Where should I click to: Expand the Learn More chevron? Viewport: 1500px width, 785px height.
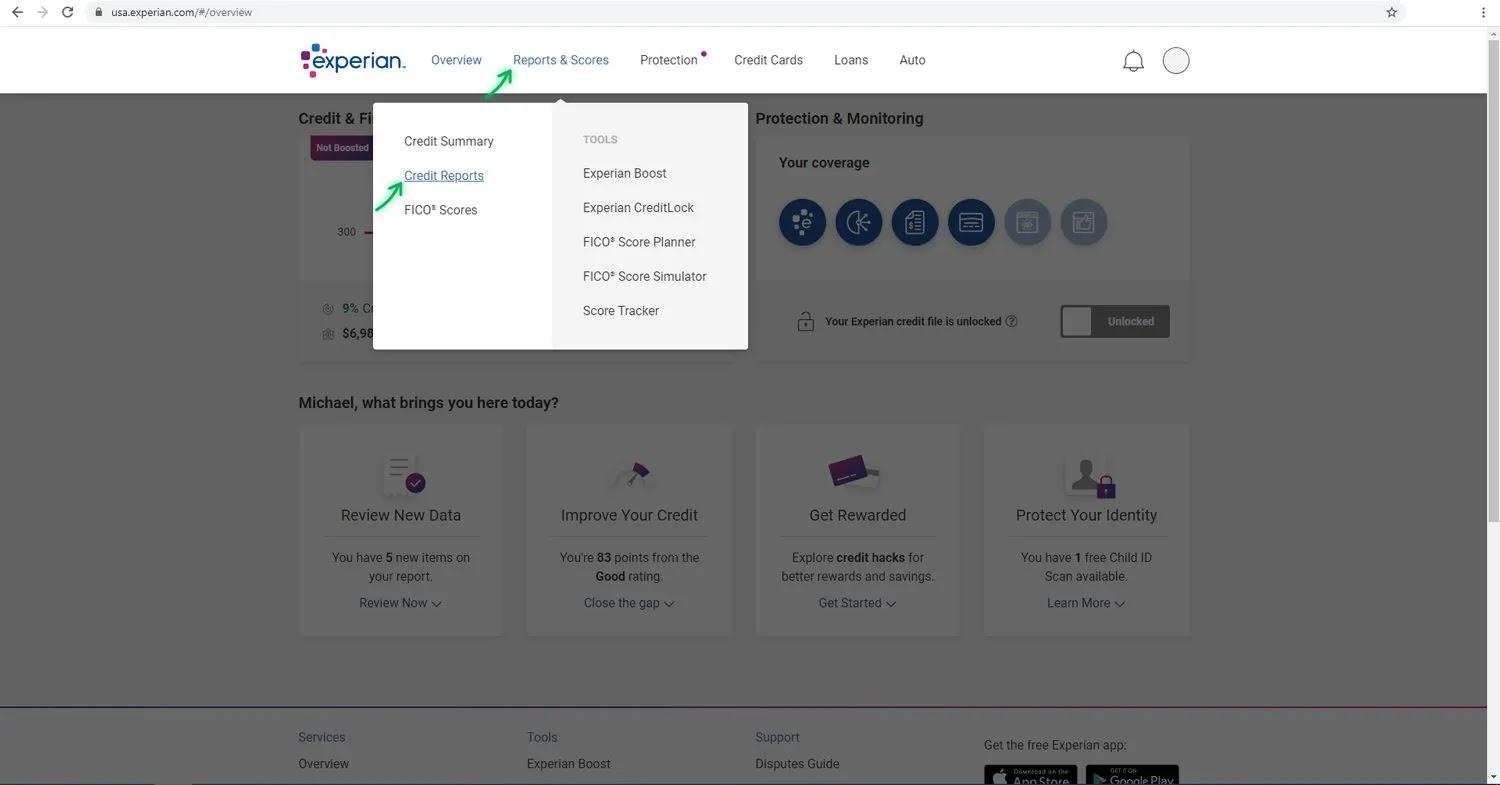(x=1120, y=604)
